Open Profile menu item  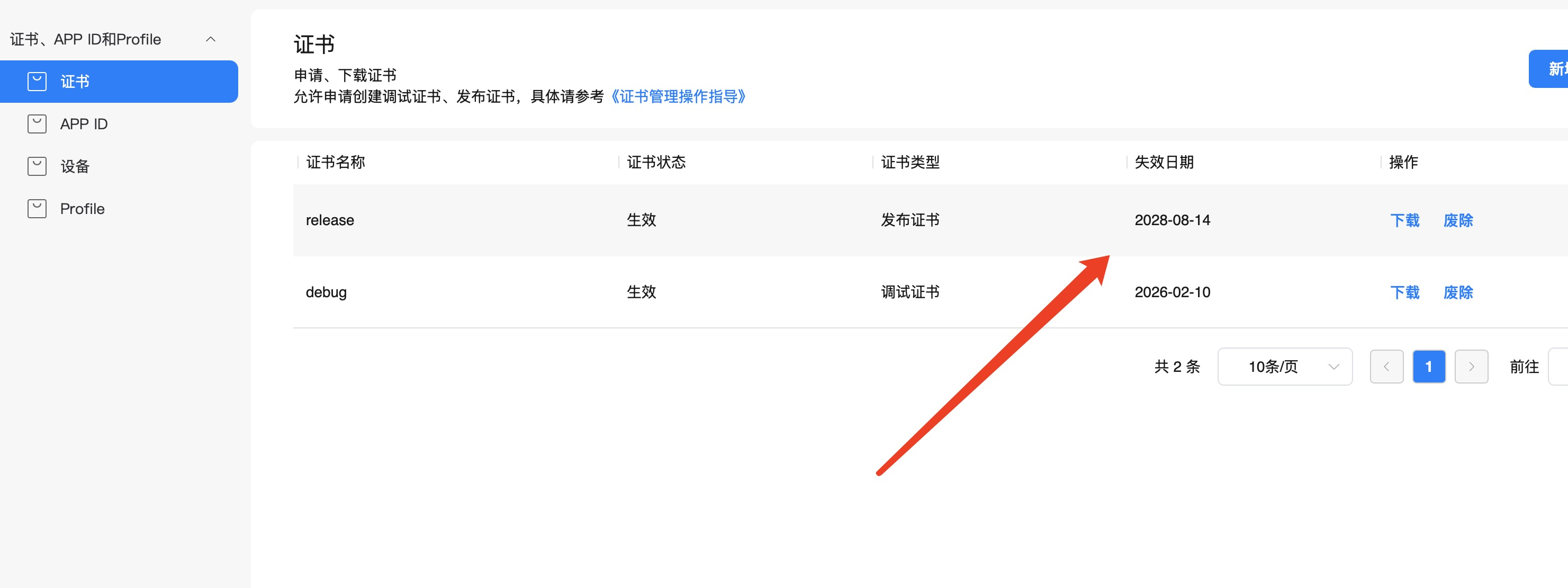tap(82, 209)
